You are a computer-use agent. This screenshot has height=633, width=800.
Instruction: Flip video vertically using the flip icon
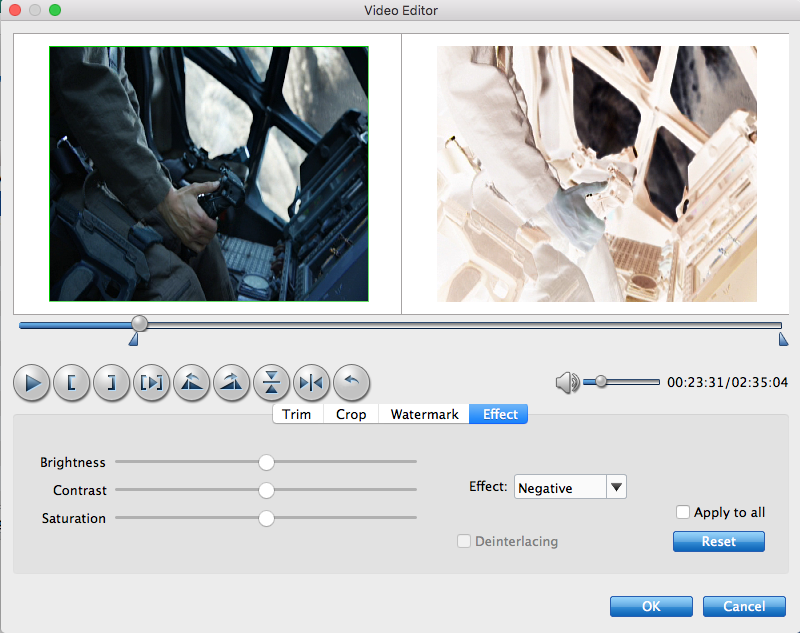[x=271, y=382]
